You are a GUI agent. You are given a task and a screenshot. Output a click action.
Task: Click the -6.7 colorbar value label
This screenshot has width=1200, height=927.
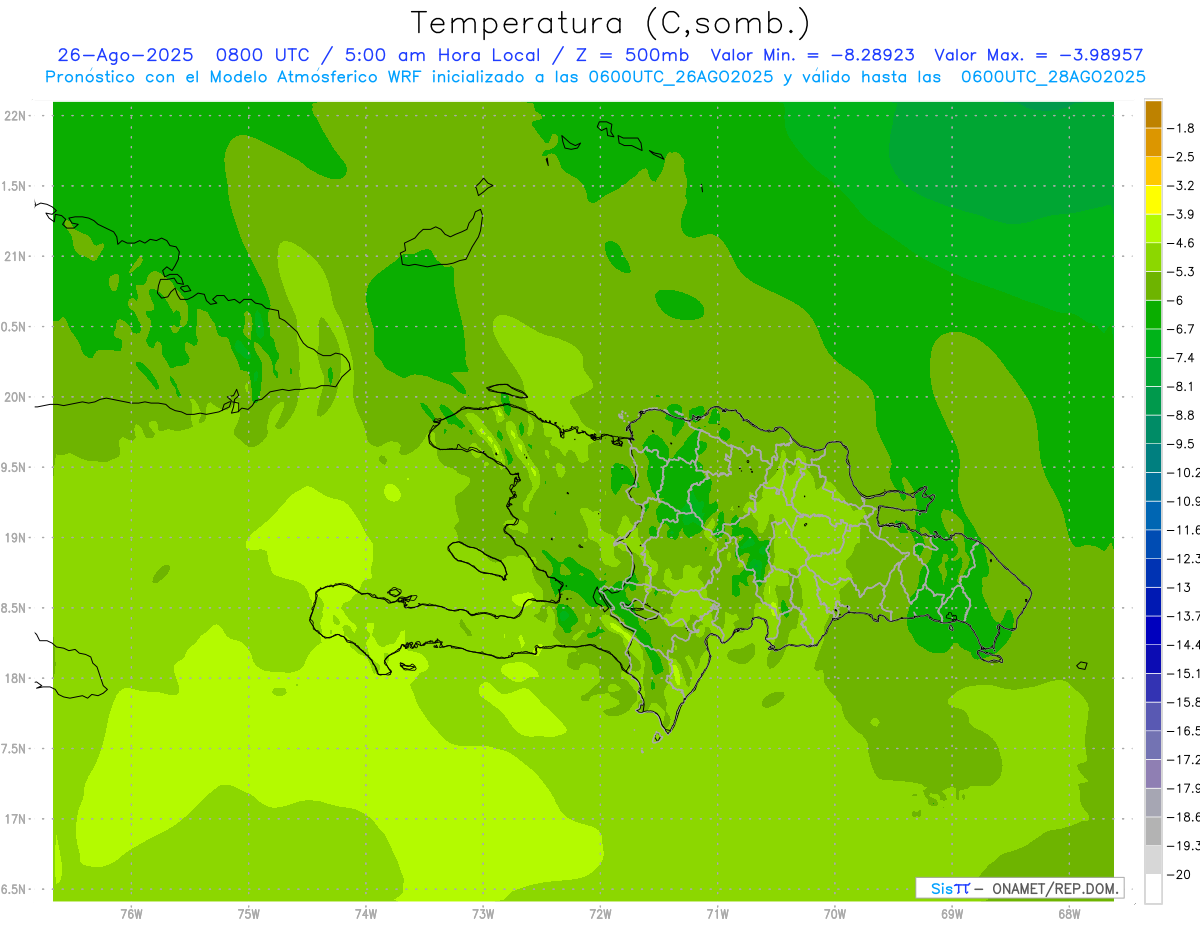click(1181, 329)
